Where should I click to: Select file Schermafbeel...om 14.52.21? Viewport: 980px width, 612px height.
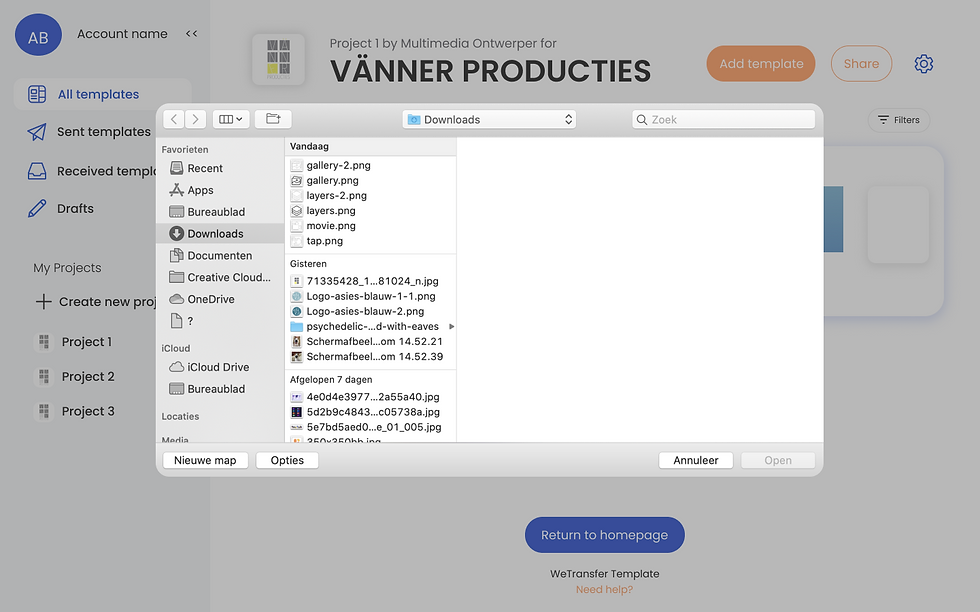click(x=371, y=341)
